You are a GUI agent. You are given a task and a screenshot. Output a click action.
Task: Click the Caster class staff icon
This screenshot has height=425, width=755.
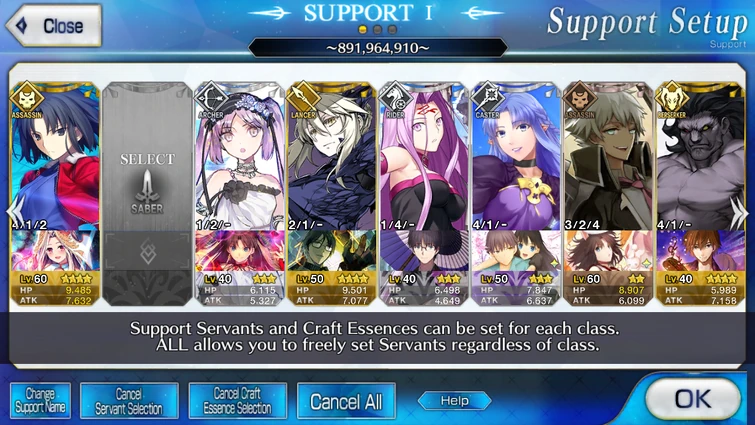coord(488,97)
